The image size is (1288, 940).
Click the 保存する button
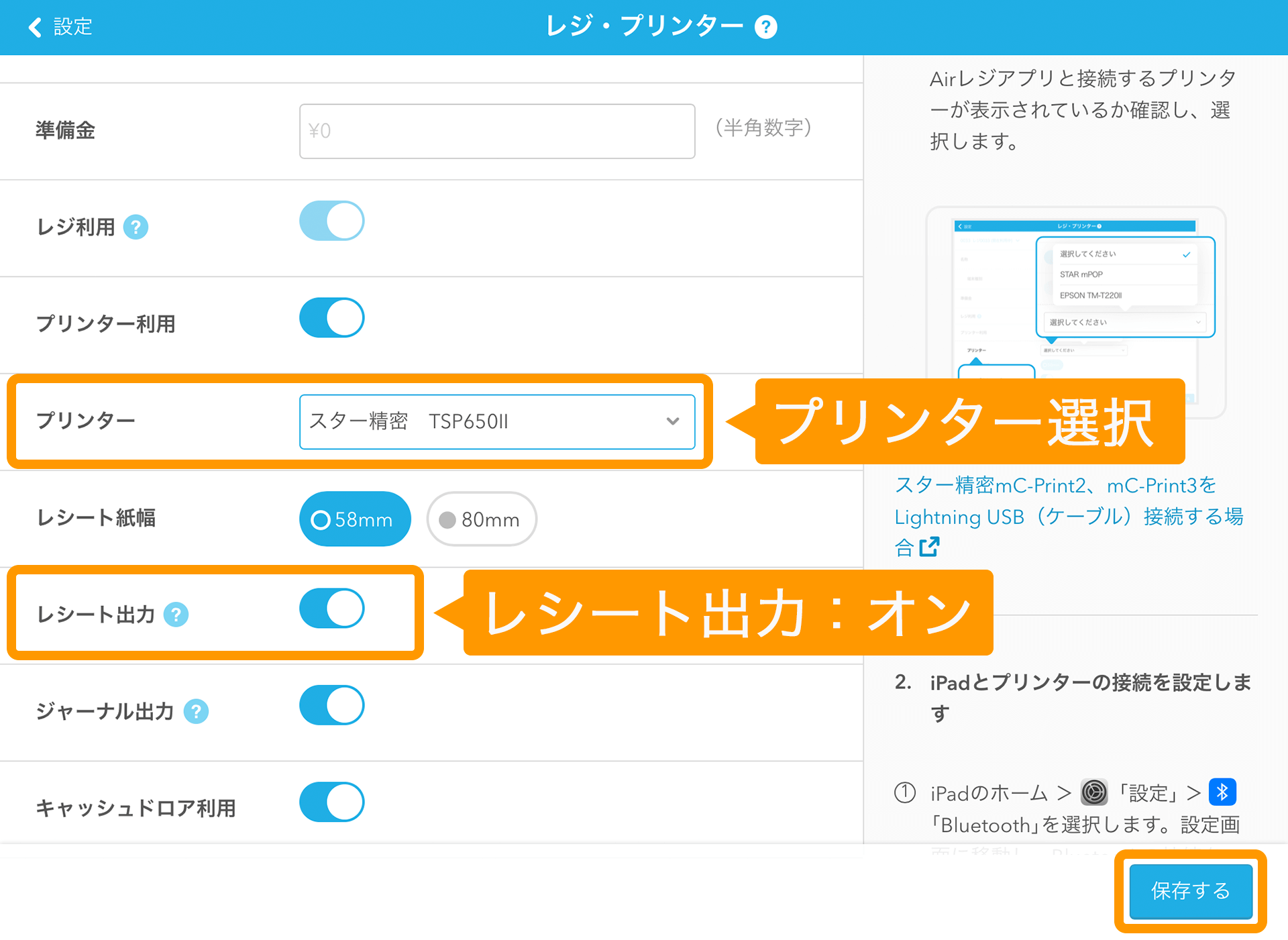(1191, 891)
